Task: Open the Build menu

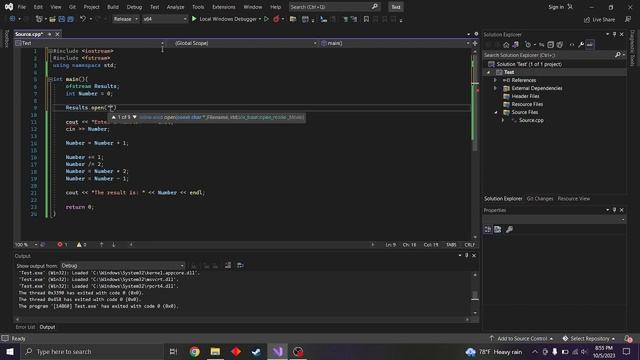Action: 113,7
